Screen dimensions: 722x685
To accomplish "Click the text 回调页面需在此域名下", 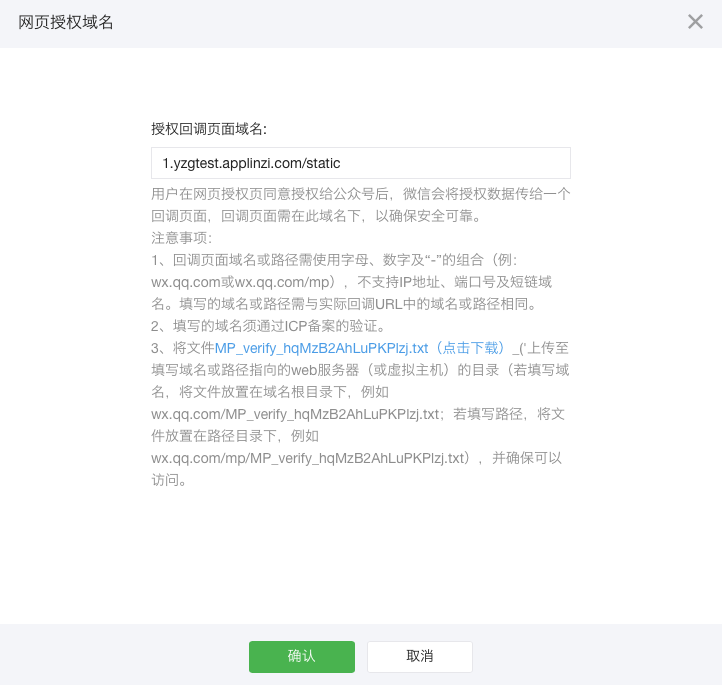I will 291,215.
